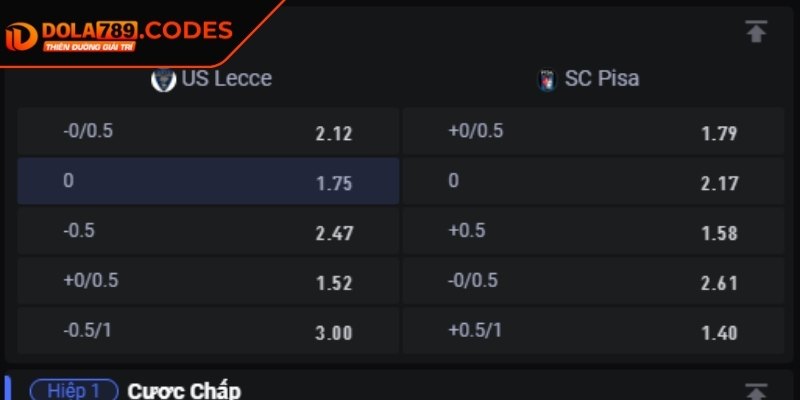The image size is (800, 400).
Task: Click the SC Pisa team crest
Action: point(546,80)
